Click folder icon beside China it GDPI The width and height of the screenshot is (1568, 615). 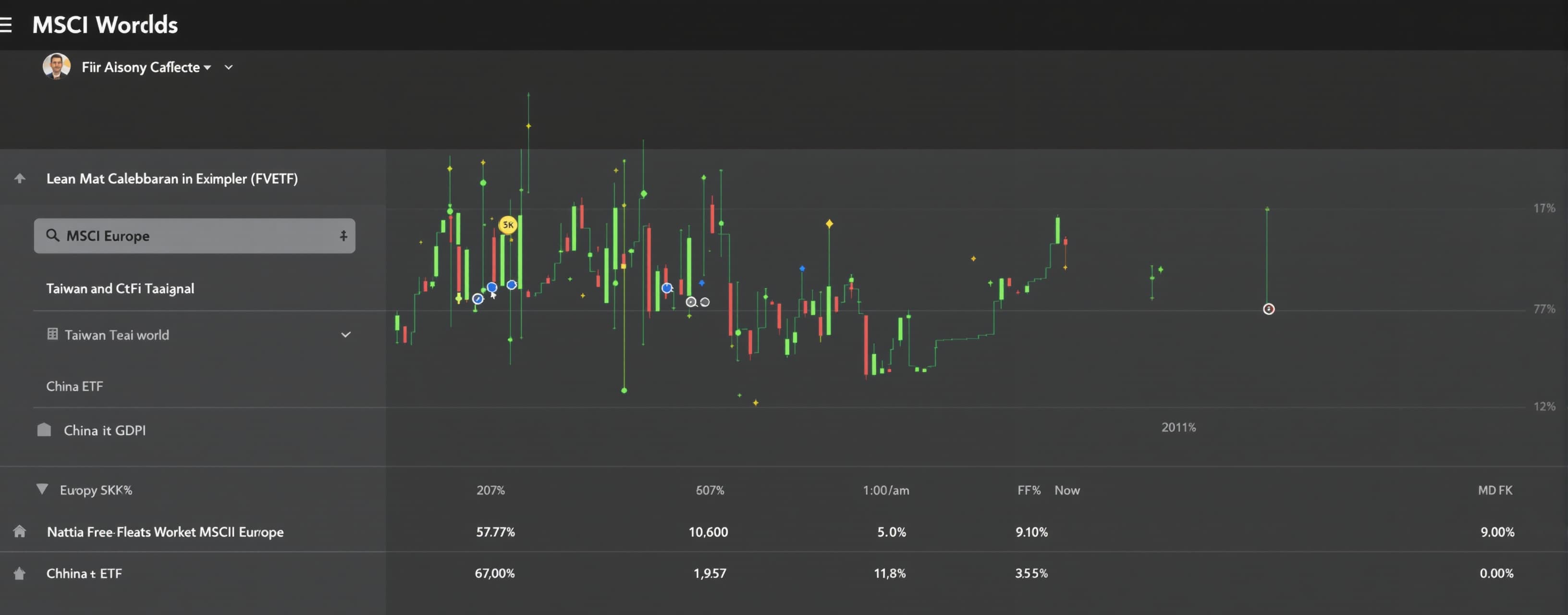tap(44, 430)
